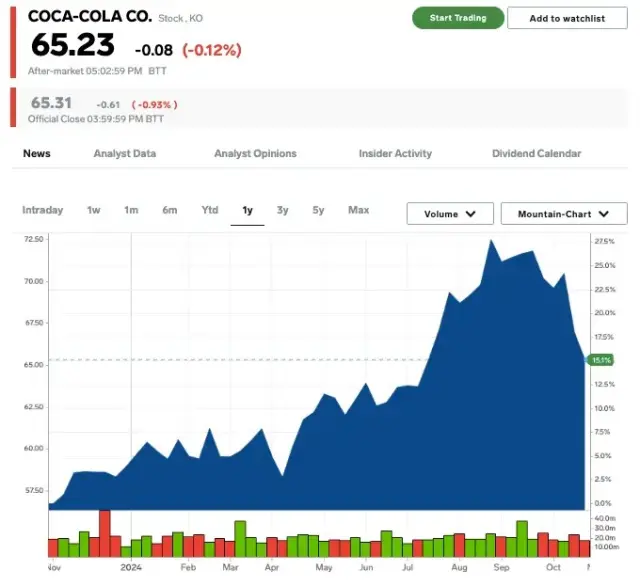The image size is (640, 586).
Task: Open the News tab
Action: tap(37, 154)
